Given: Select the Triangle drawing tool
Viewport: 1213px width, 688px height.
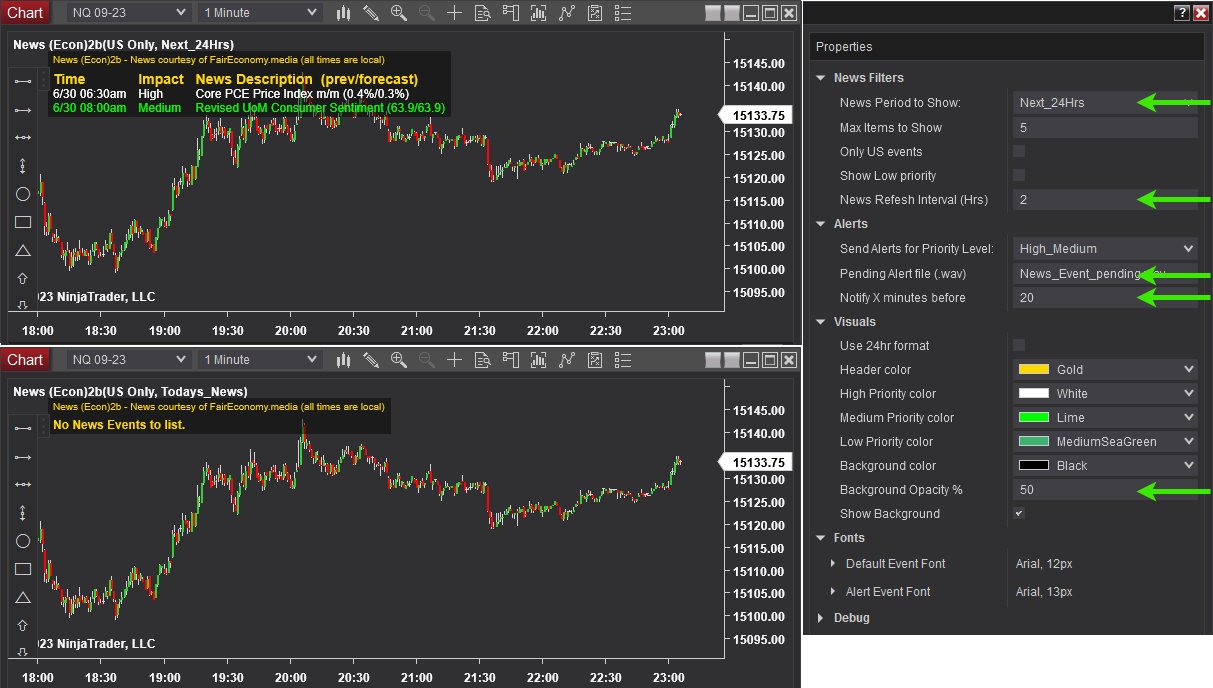Looking at the screenshot, I should (x=22, y=250).
